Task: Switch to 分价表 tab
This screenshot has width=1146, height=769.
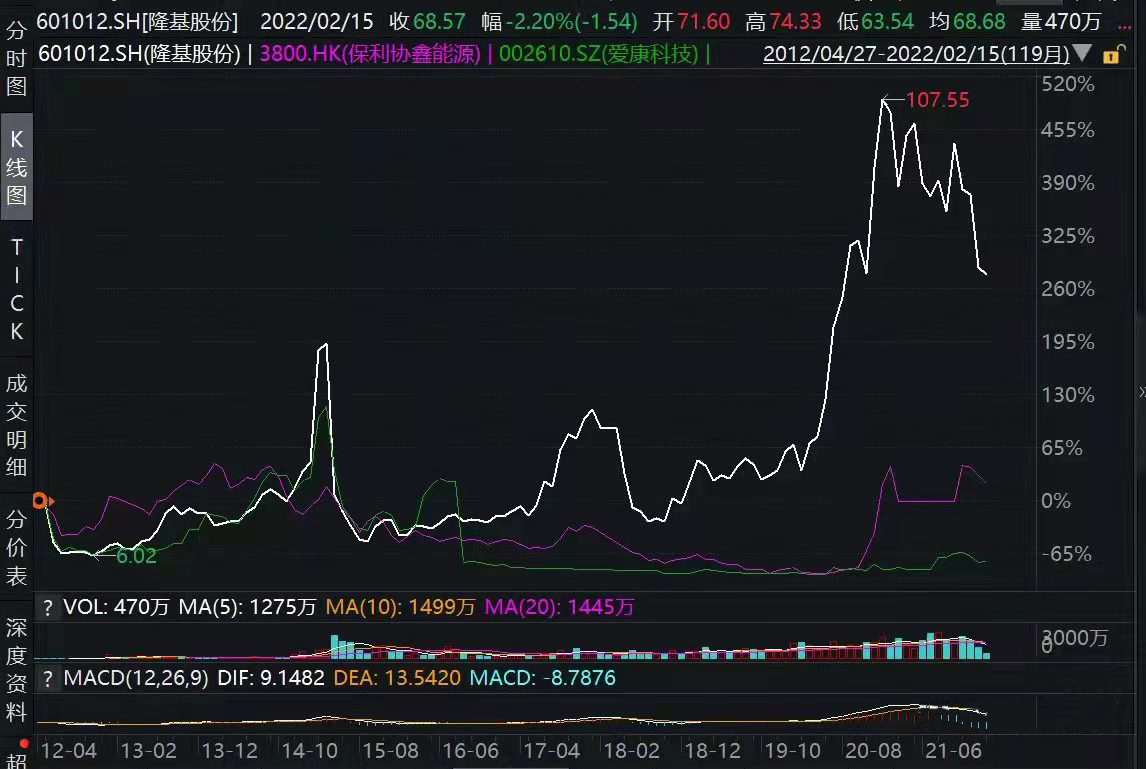Action: coord(17,547)
